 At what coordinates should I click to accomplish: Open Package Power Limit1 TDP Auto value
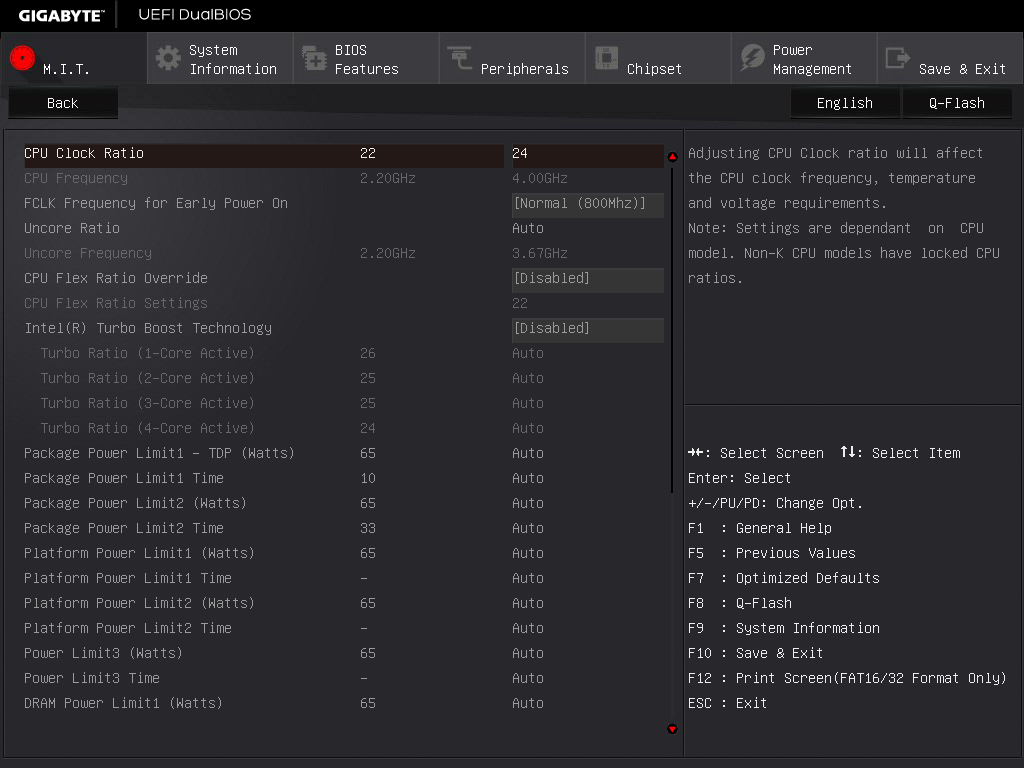tap(528, 453)
